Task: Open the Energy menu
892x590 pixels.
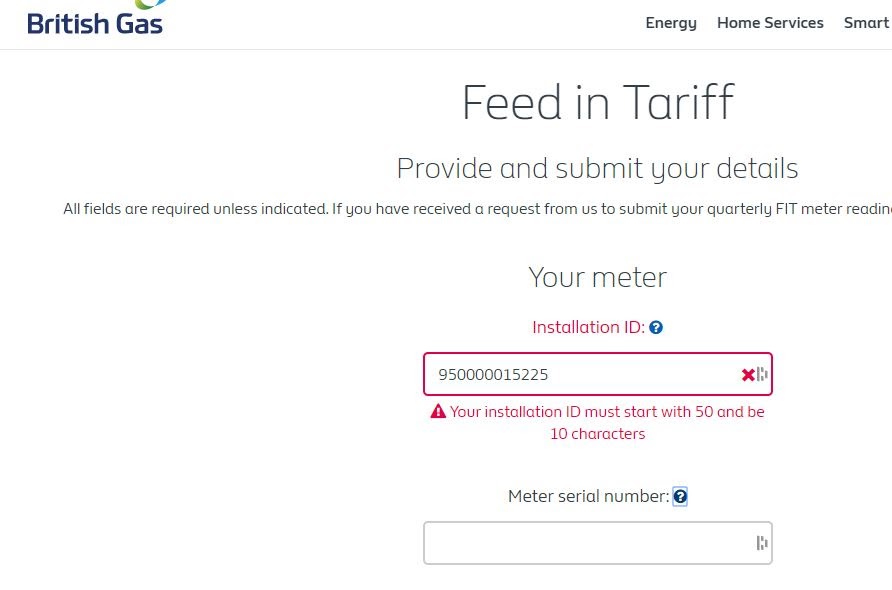Action: pos(671,23)
